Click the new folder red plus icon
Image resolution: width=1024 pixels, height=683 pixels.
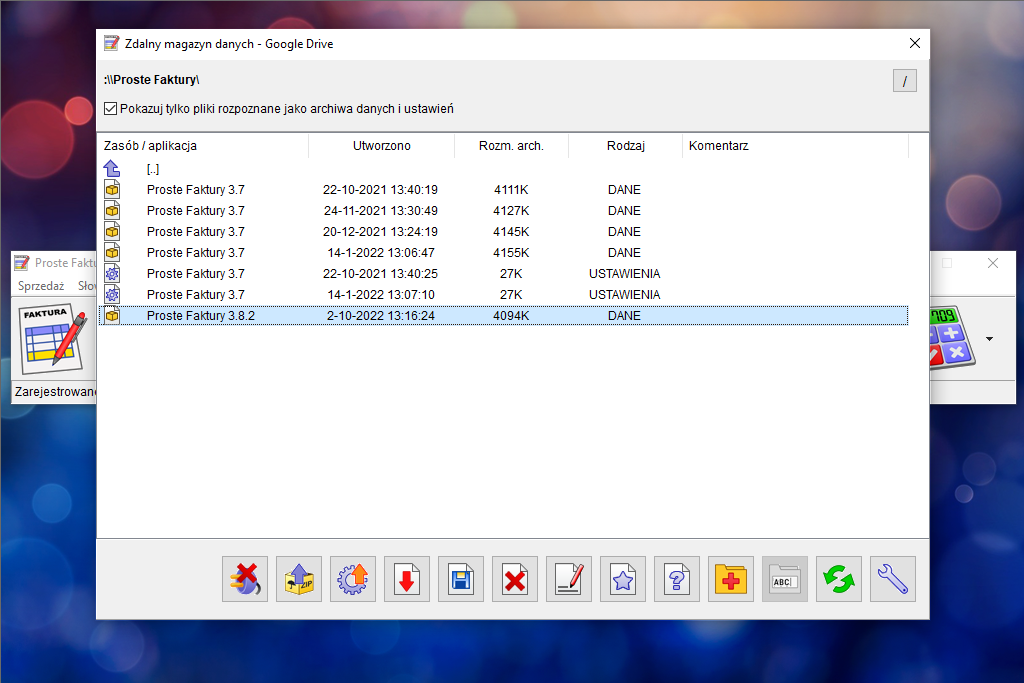tap(731, 579)
